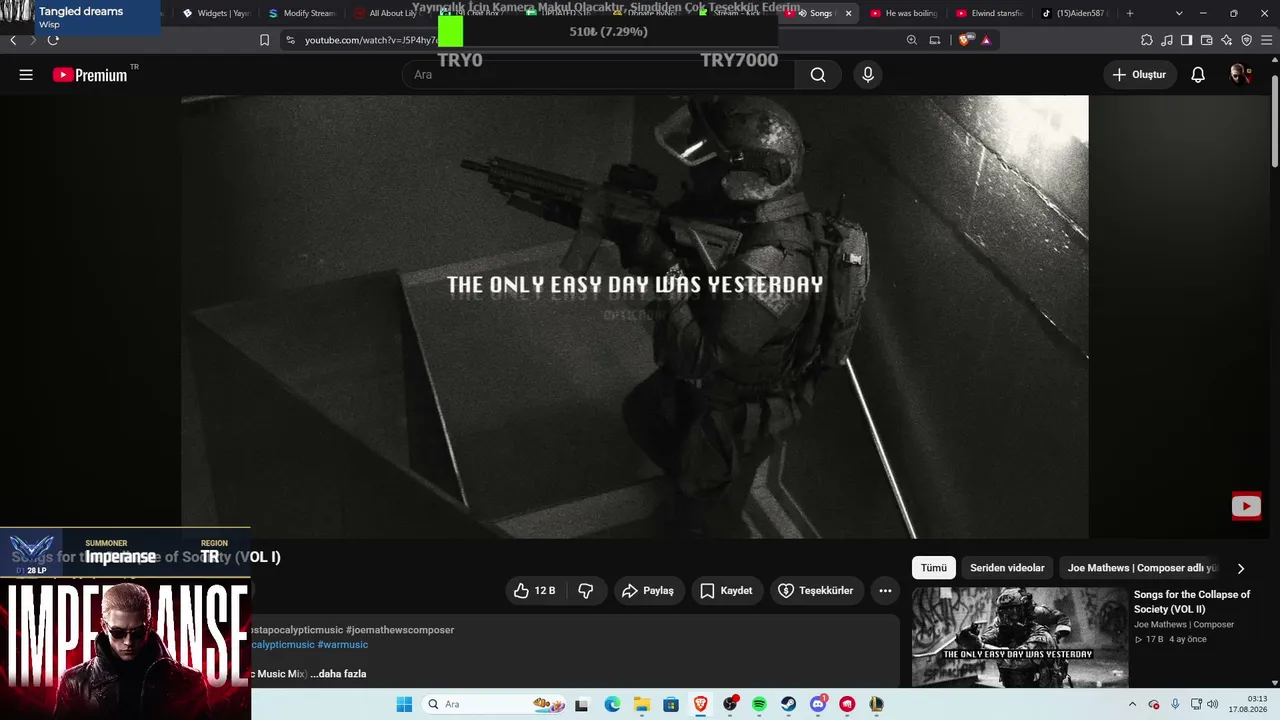Close the active 'Songs' browser tab

pos(849,13)
